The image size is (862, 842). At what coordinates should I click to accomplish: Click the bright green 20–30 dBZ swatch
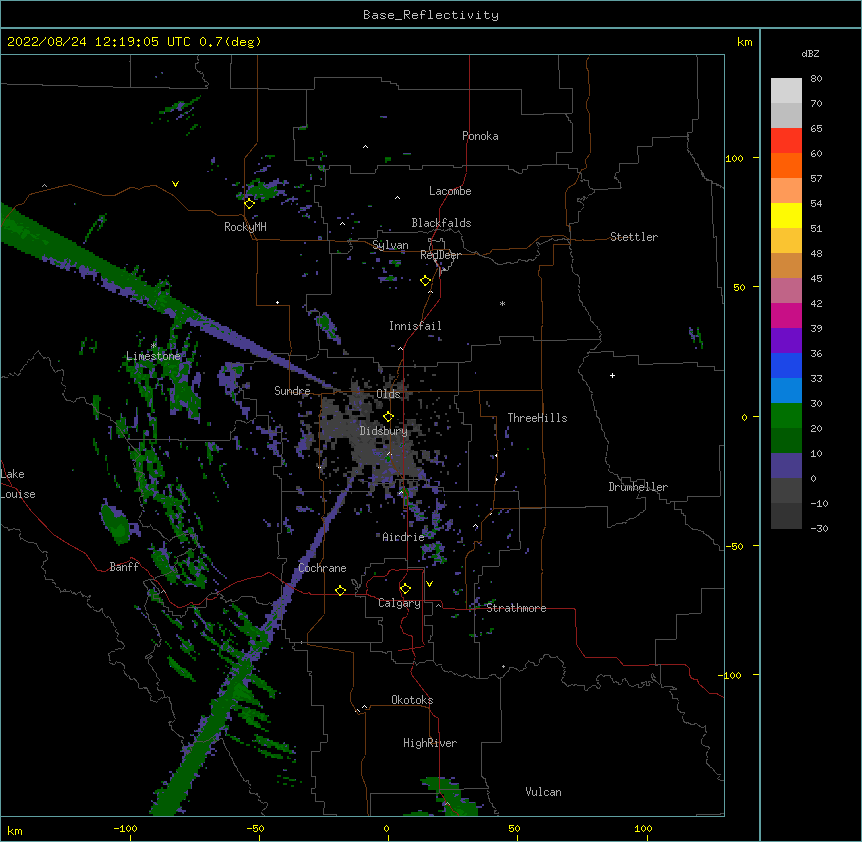786,416
